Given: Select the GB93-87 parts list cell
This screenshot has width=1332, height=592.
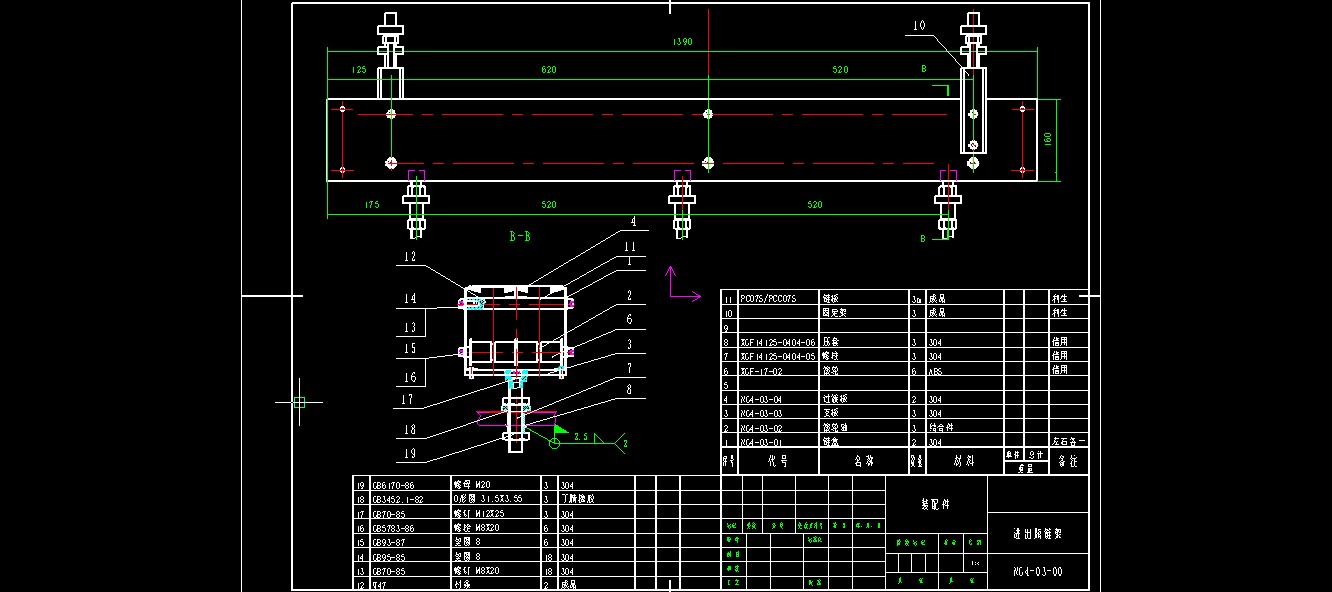Looking at the screenshot, I should point(389,541).
